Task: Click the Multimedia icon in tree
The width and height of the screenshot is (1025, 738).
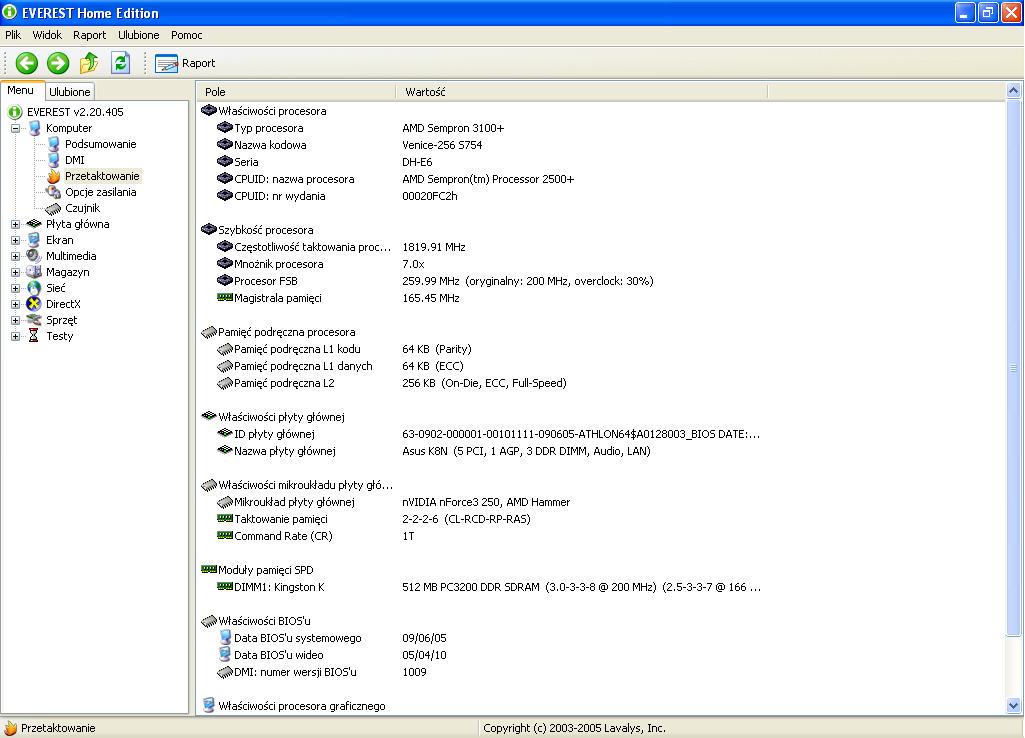Action: 34,256
